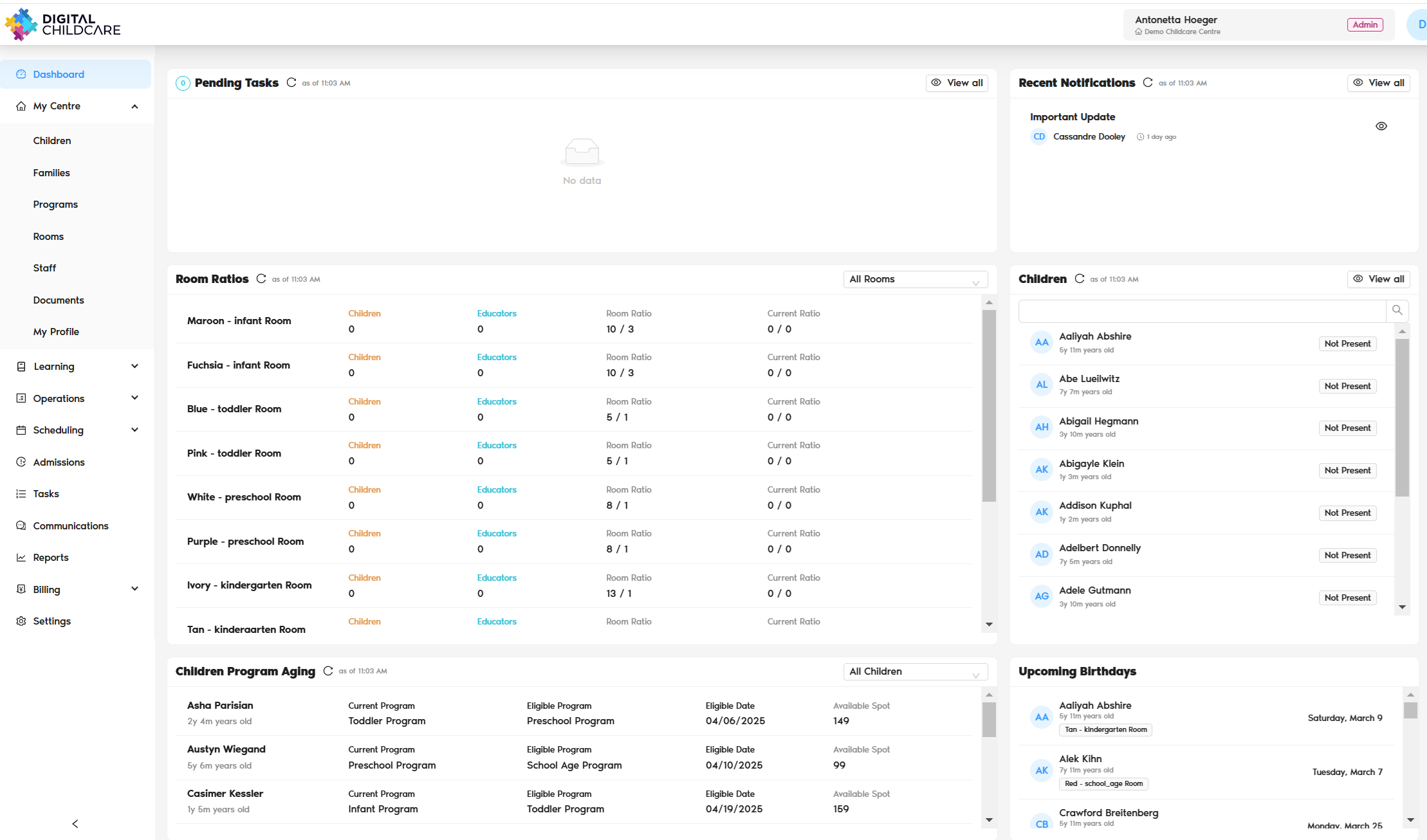Open the All Children filter dropdown

[x=915, y=671]
